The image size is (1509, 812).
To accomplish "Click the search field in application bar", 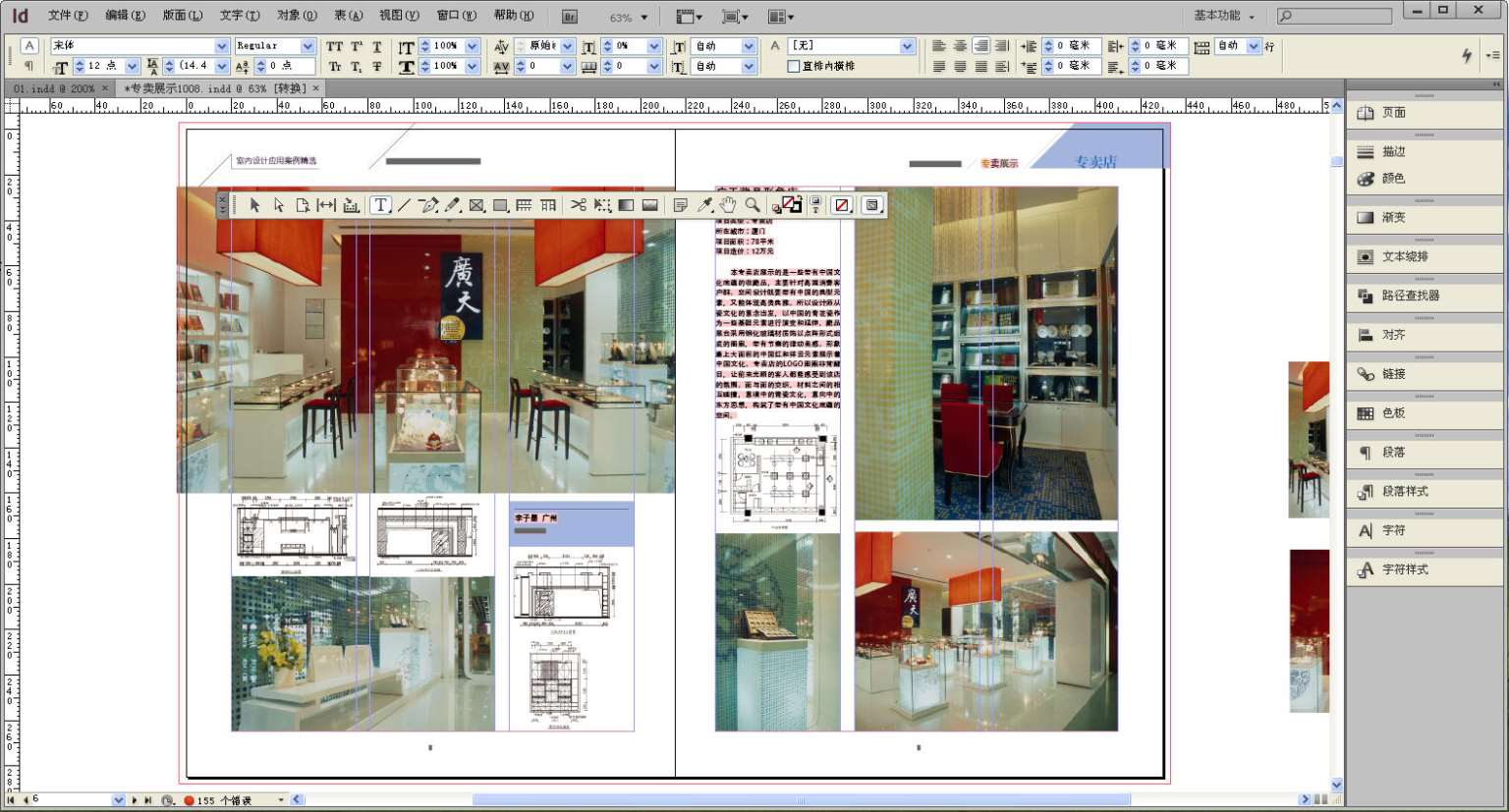I will click(x=1335, y=17).
